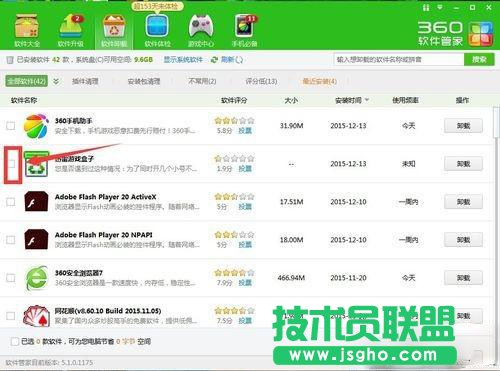The image size is (500, 371).
Task: Click the 软件评分 column header
Action: point(234,100)
